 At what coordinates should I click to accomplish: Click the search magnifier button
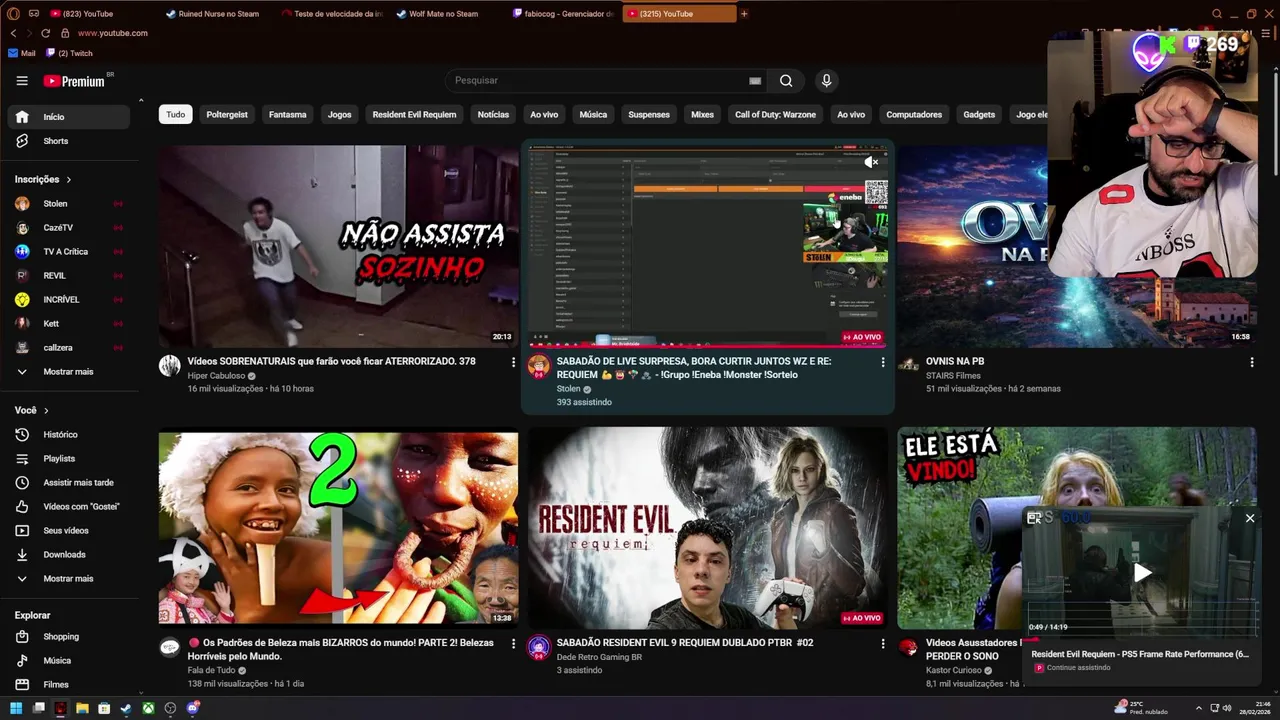[x=786, y=81]
